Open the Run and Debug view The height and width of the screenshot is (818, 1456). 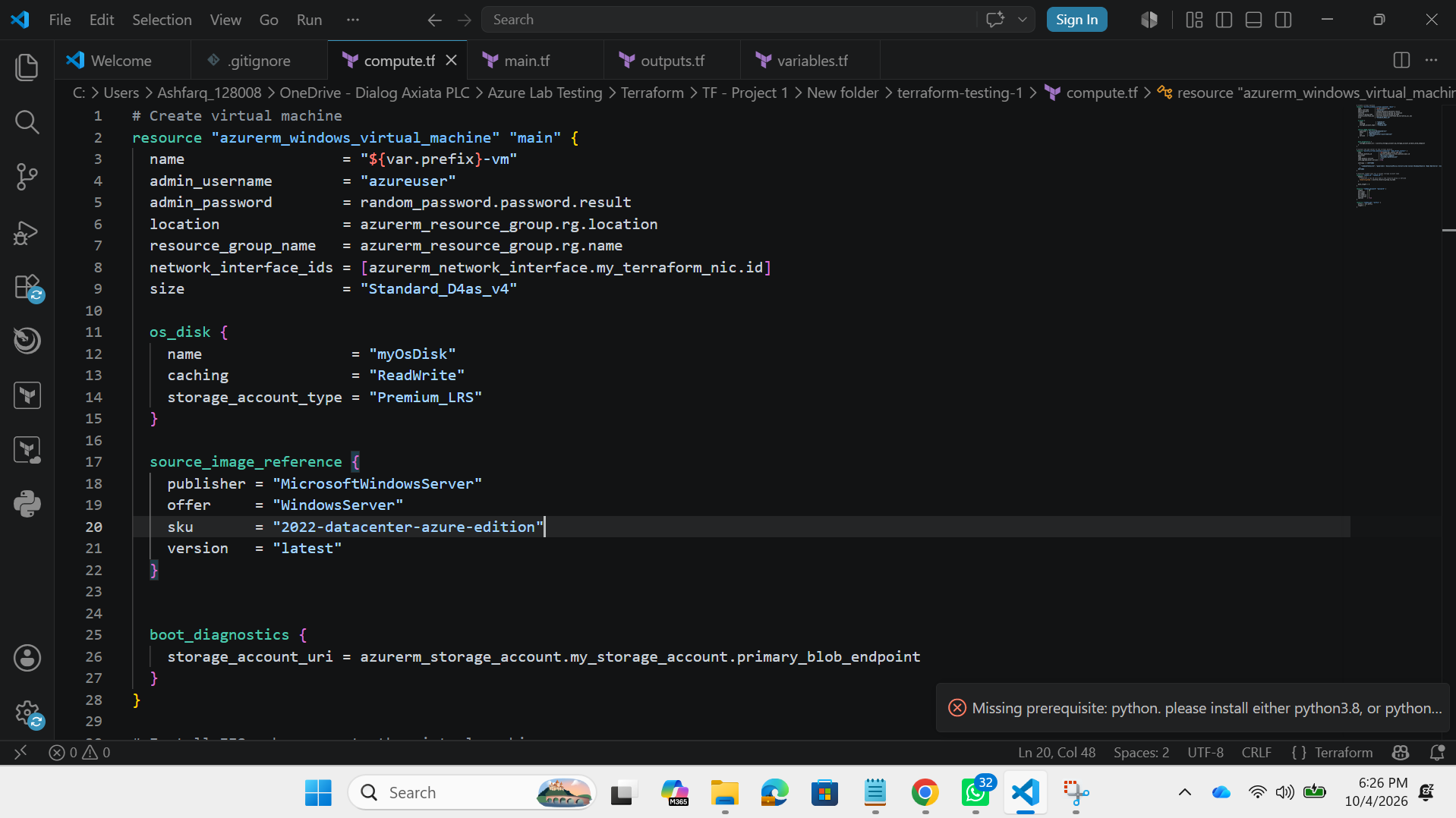(x=27, y=231)
